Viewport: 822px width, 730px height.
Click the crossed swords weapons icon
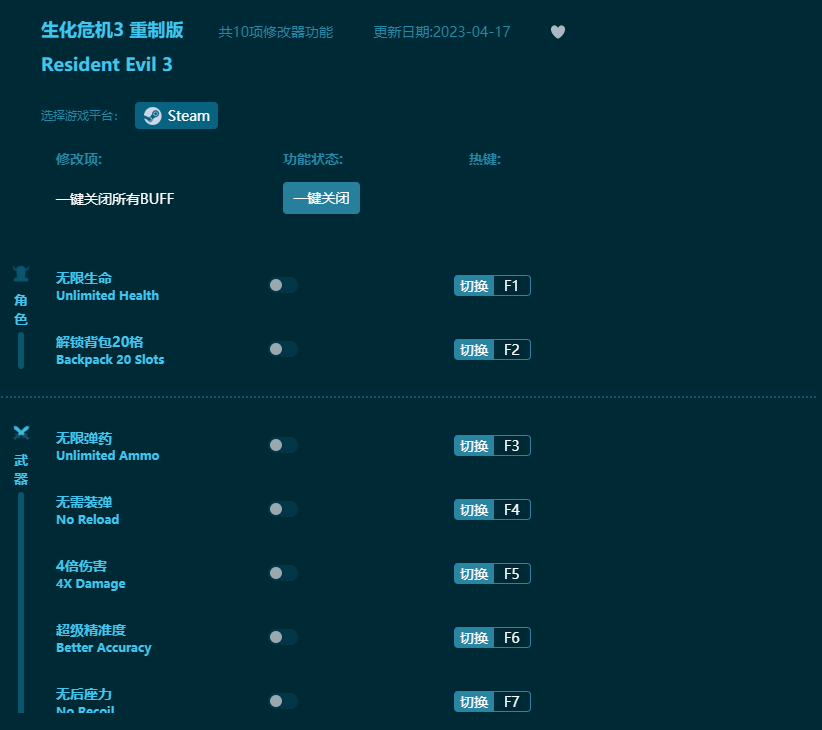[x=21, y=433]
